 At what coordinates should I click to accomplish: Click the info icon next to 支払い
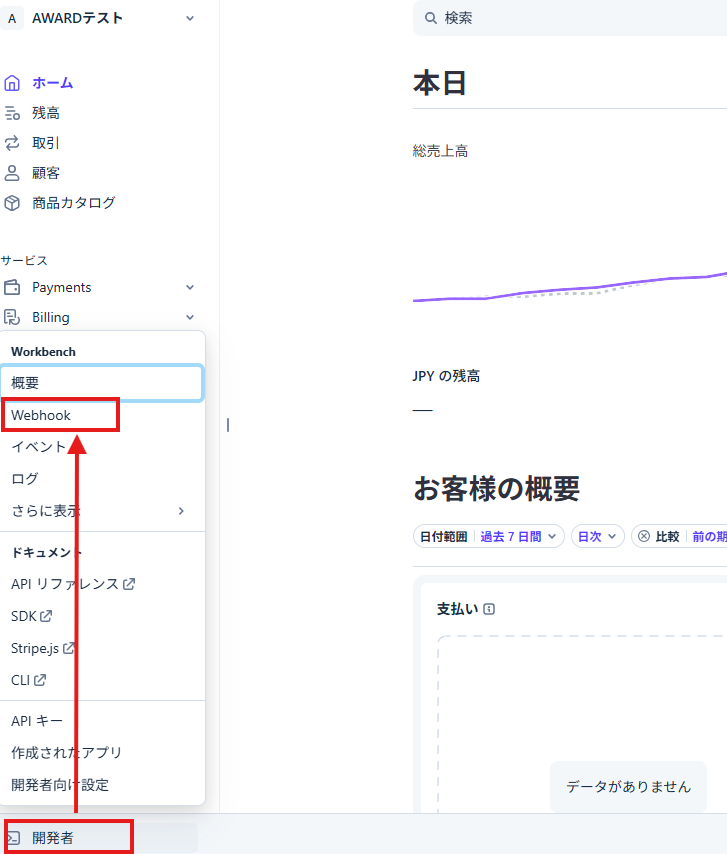pos(489,609)
